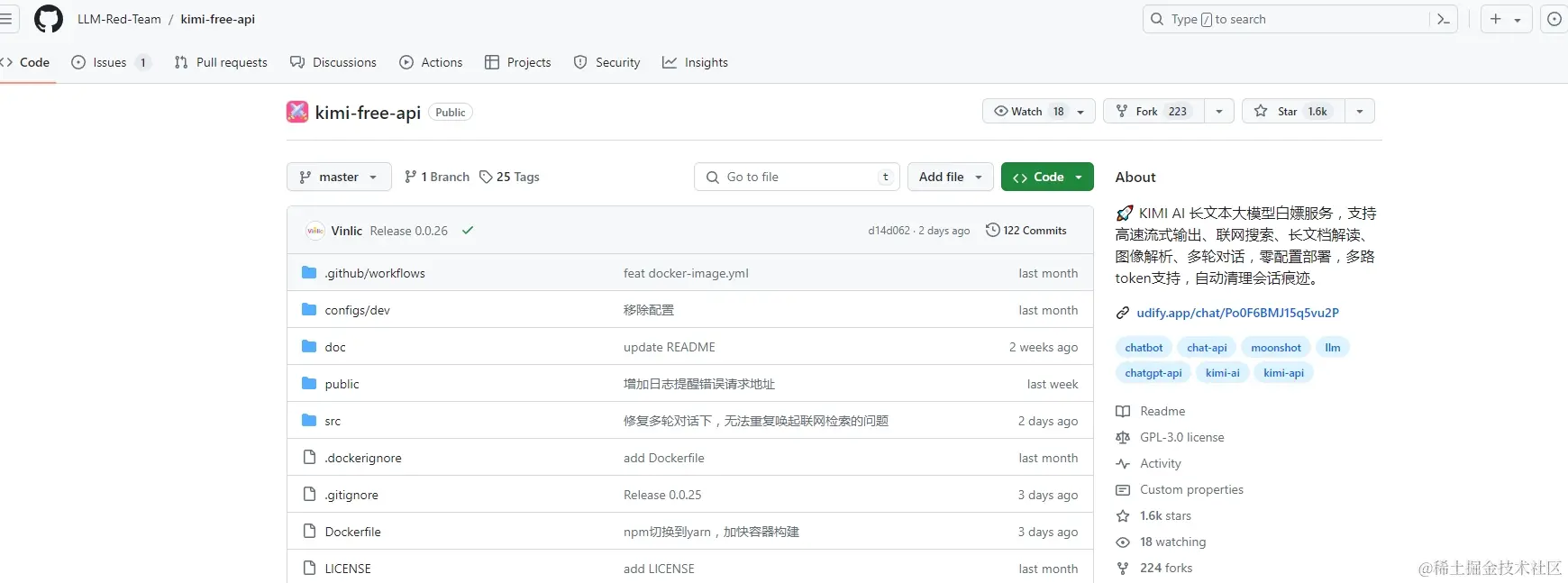
Task: Open the Fork options dropdown arrow
Action: (1219, 111)
